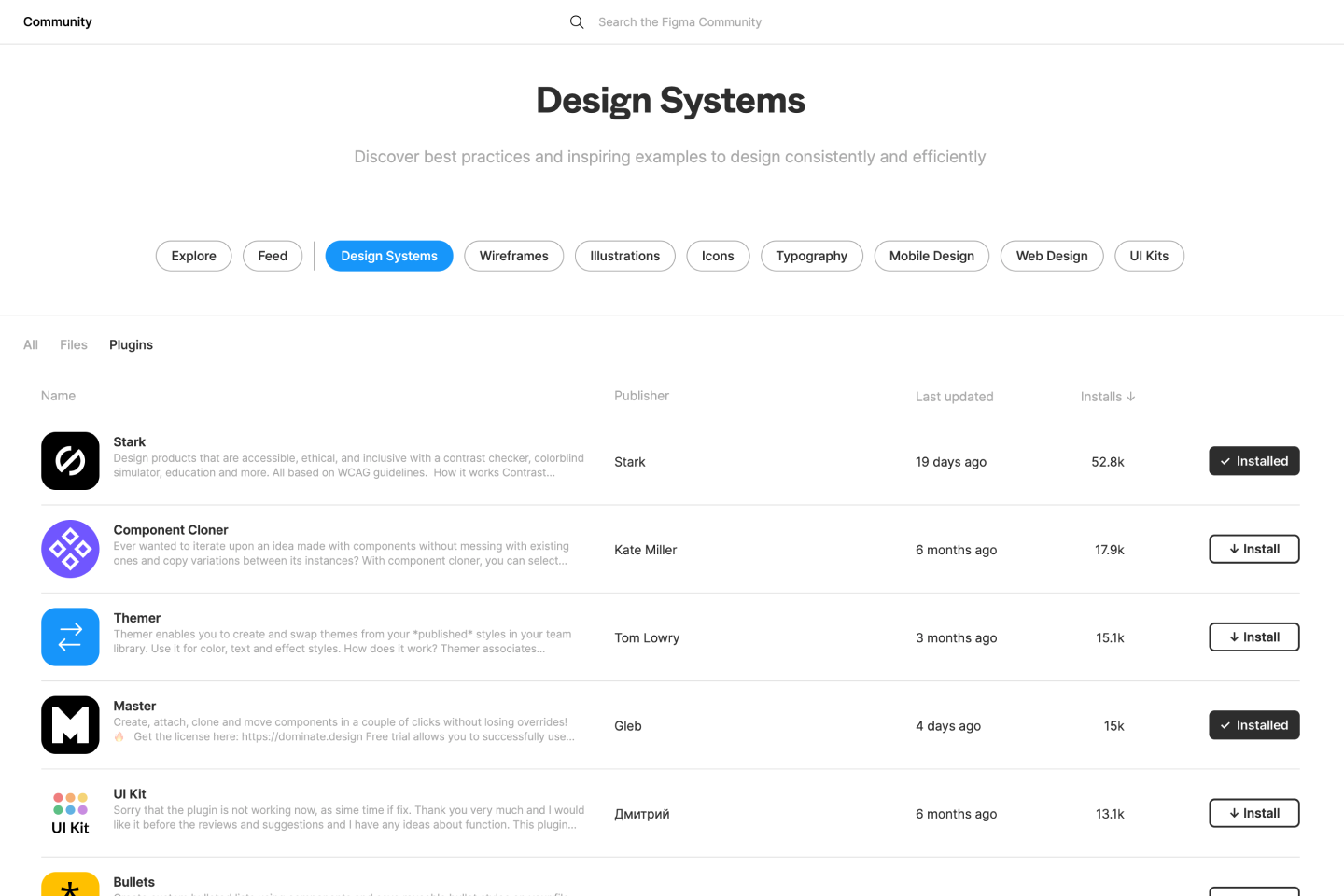Open the Master plugin title
Viewport: 1344px width, 896px height.
[x=134, y=706]
